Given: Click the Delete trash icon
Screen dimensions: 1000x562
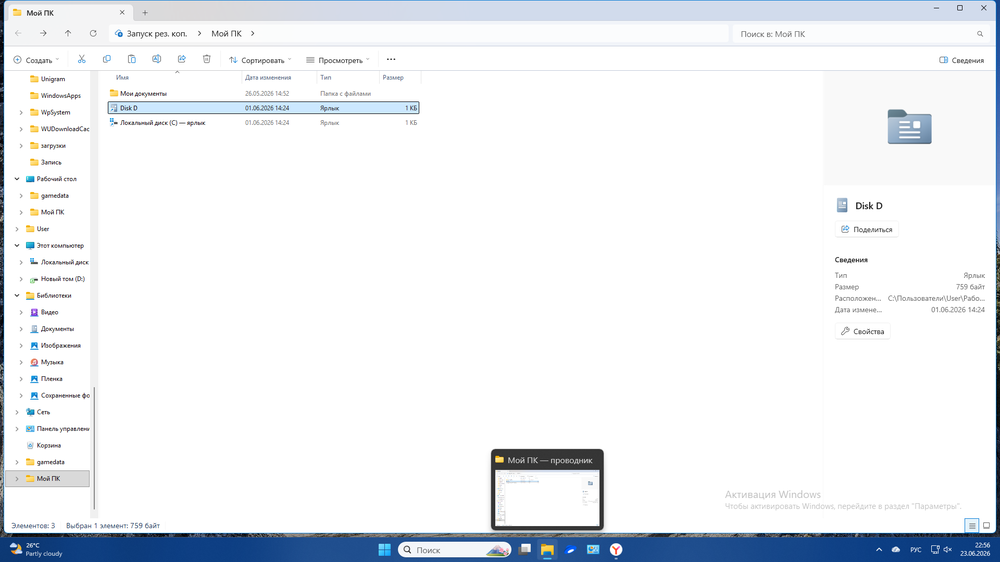Looking at the screenshot, I should [x=207, y=59].
